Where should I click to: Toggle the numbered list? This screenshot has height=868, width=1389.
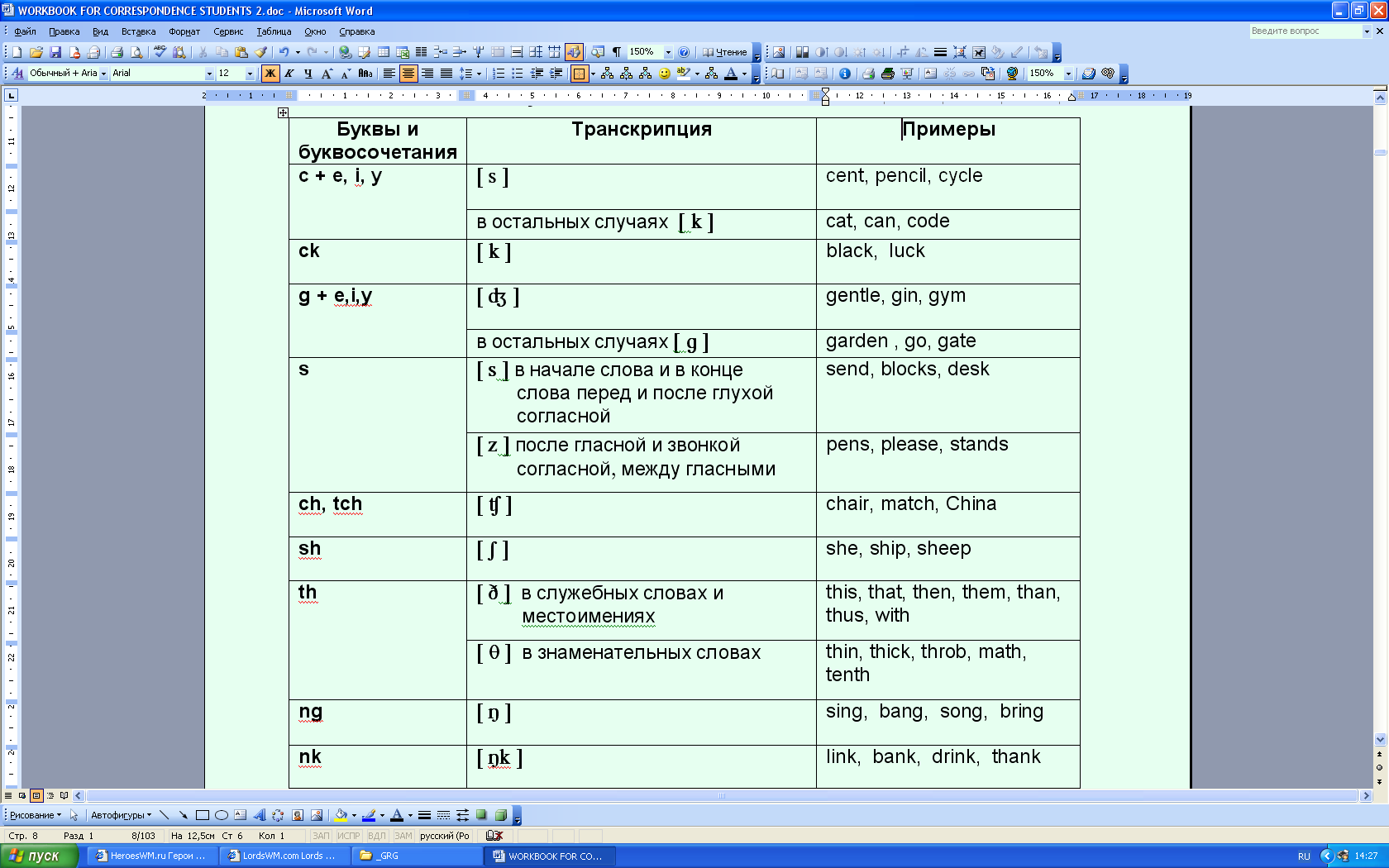coord(499,74)
